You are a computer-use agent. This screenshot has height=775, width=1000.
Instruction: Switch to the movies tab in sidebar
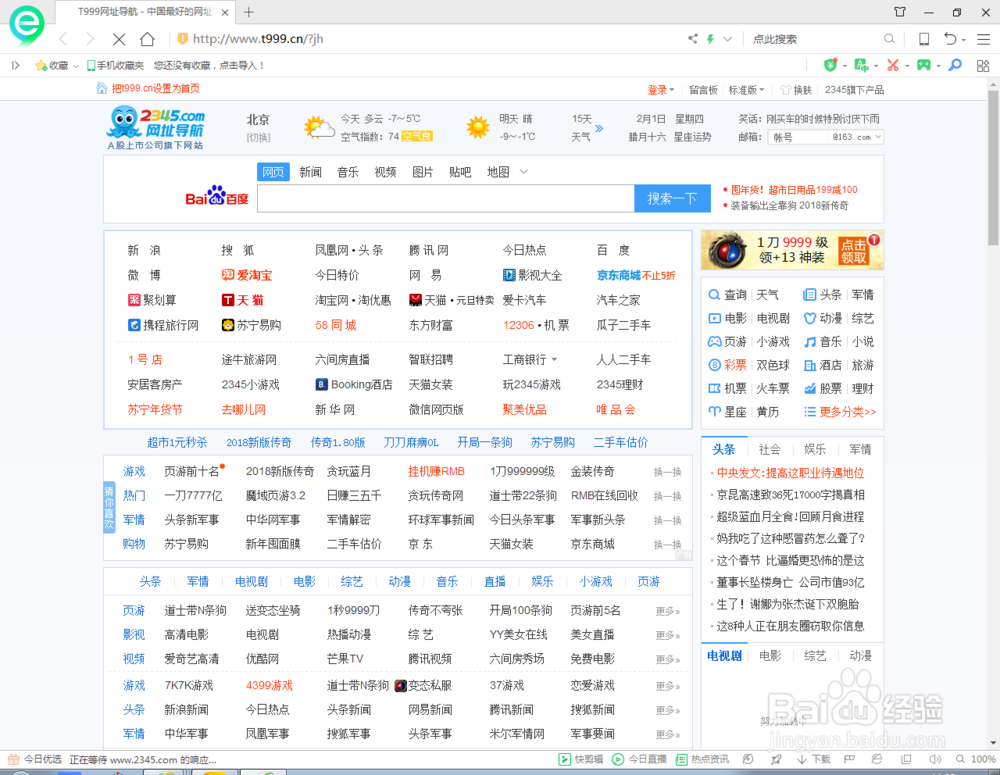[x=770, y=656]
